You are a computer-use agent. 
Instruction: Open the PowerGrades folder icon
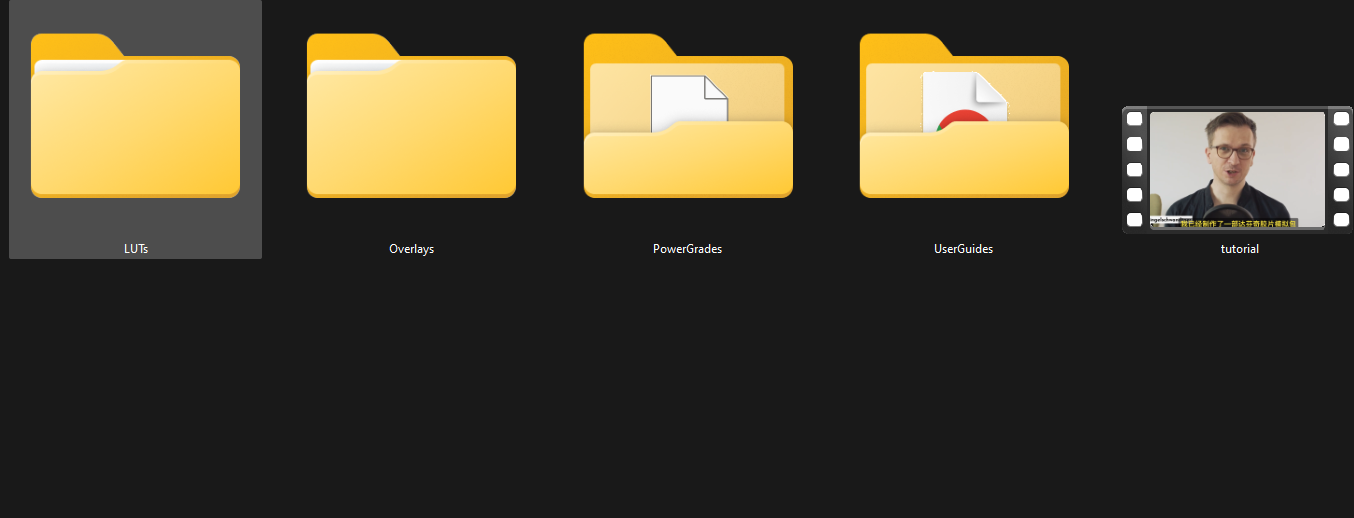point(688,150)
